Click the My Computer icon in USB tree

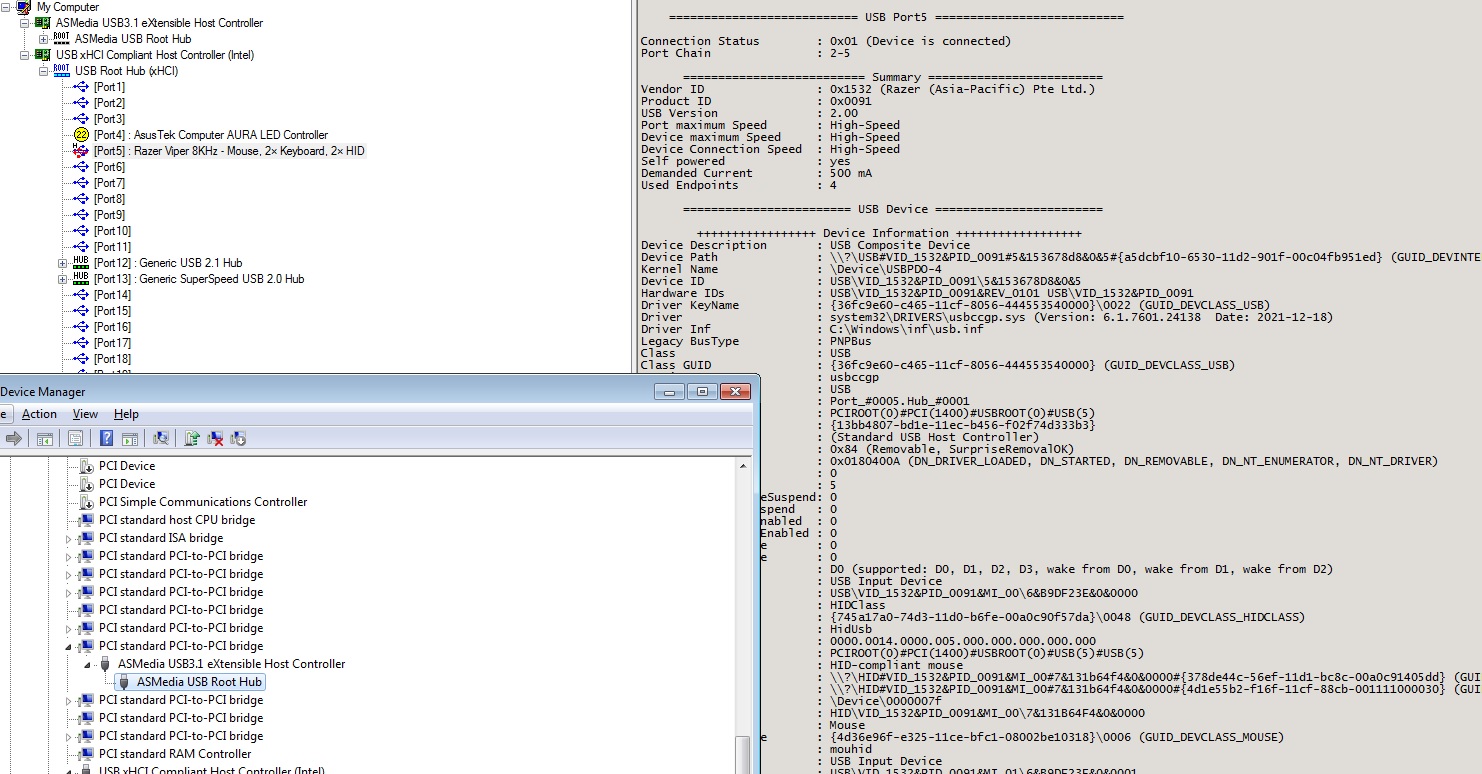click(23, 7)
